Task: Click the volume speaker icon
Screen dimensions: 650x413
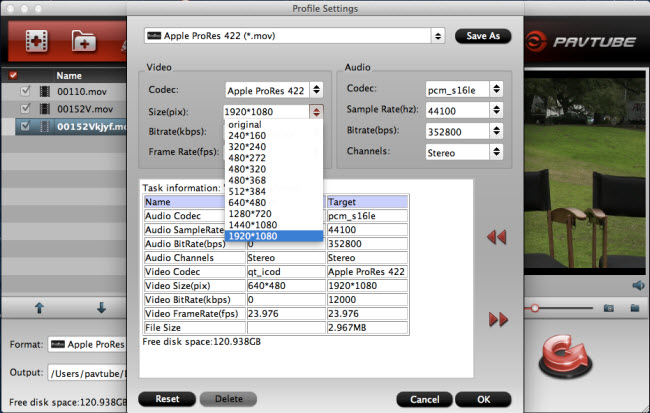Action: click(x=638, y=285)
